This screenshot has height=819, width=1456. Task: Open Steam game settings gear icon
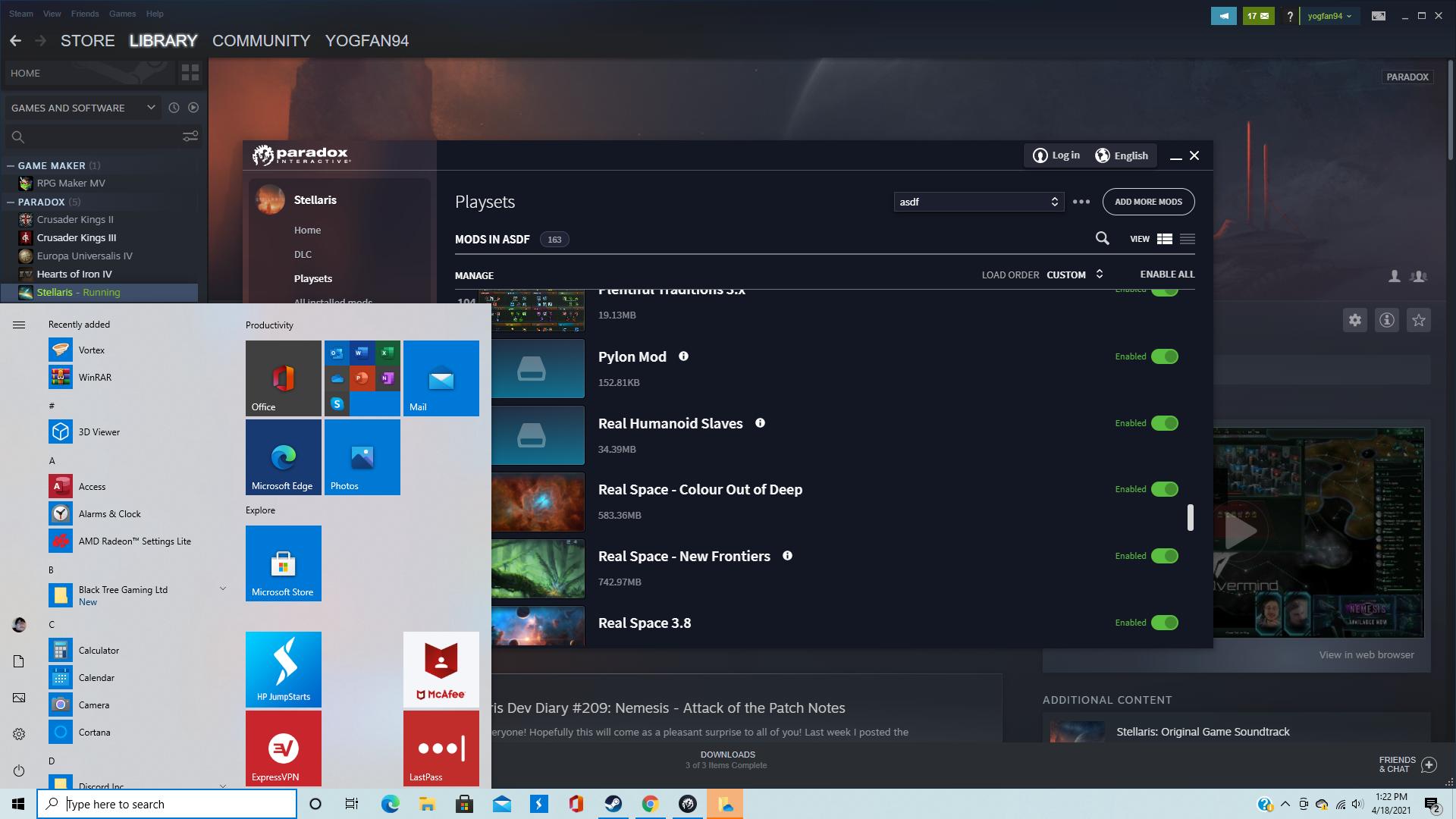[x=1355, y=320]
